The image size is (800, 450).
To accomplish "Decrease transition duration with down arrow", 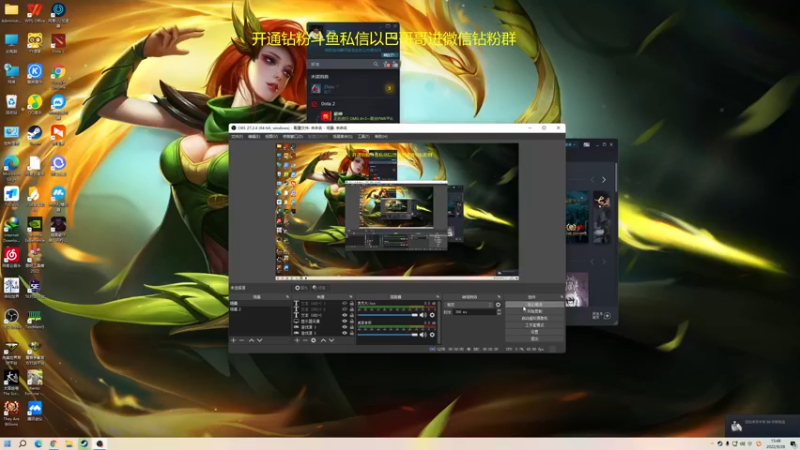I will point(499,313).
